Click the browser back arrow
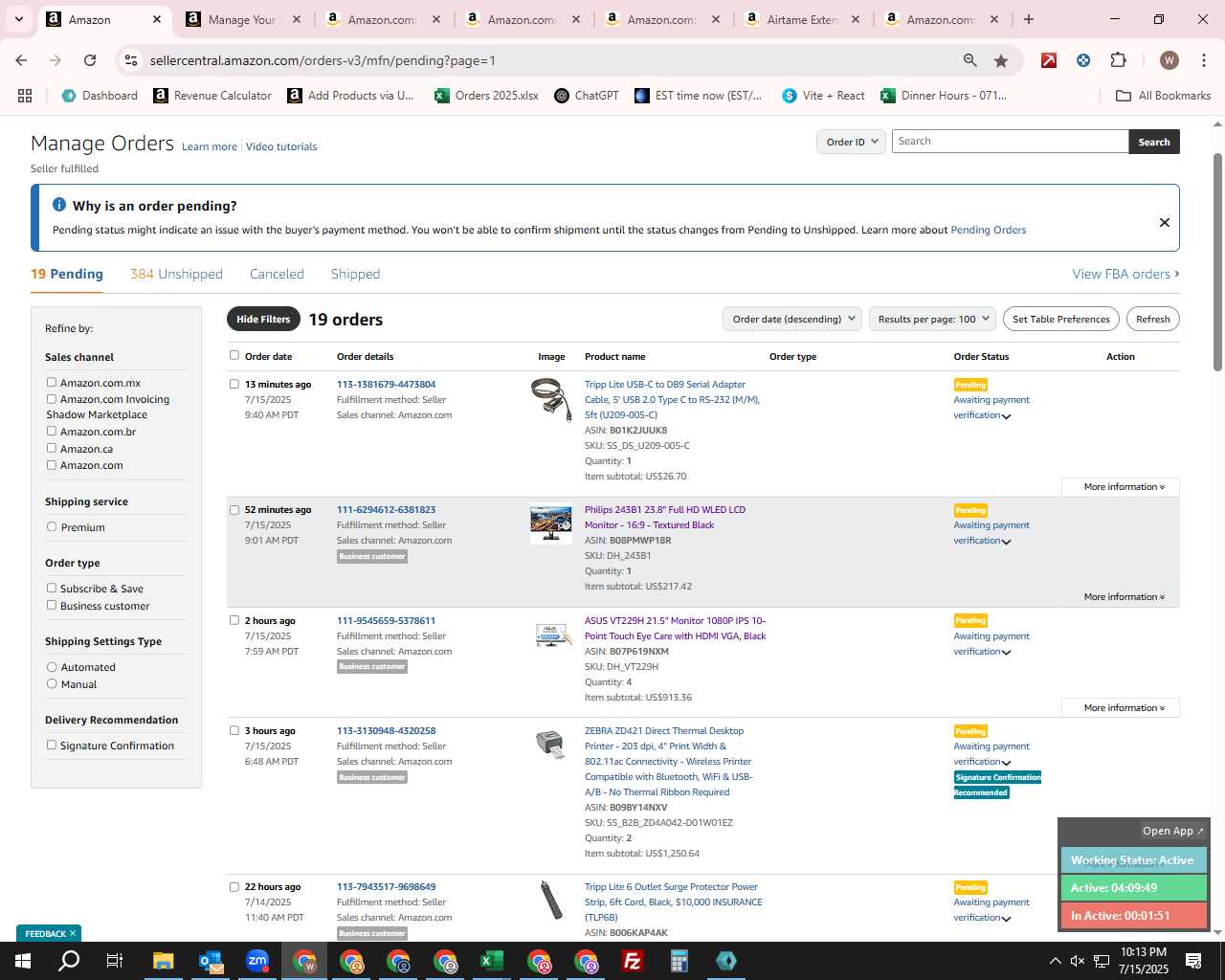Image resolution: width=1225 pixels, height=980 pixels. pyautogui.click(x=21, y=60)
